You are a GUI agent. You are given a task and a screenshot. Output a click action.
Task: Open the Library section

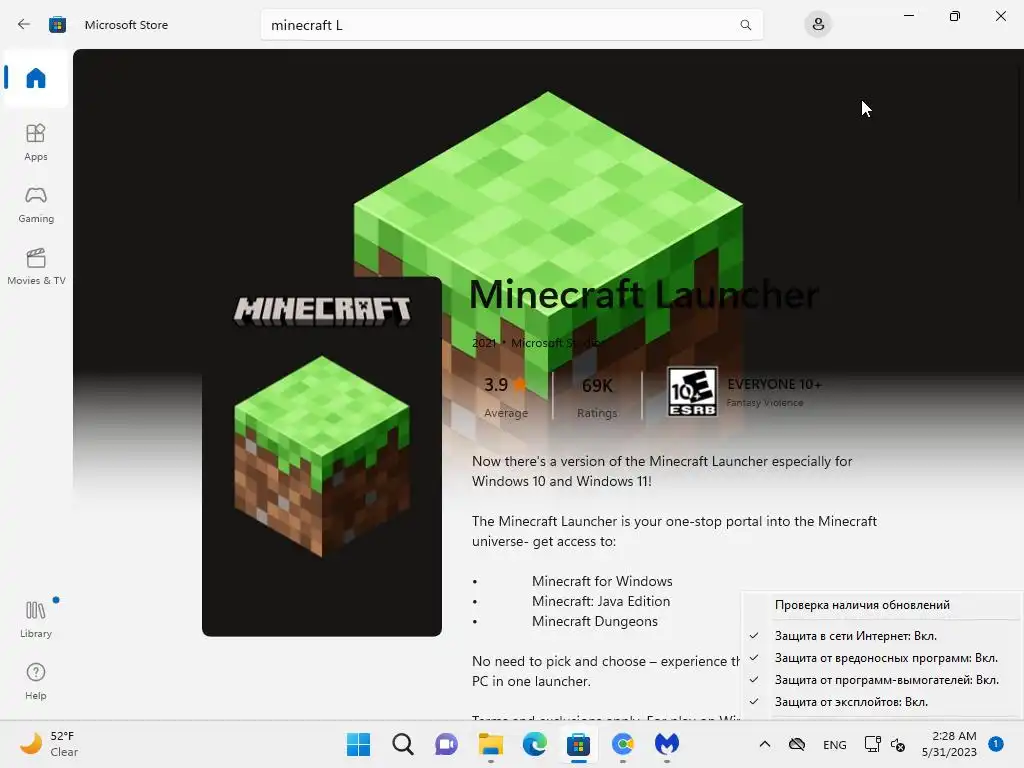click(36, 620)
